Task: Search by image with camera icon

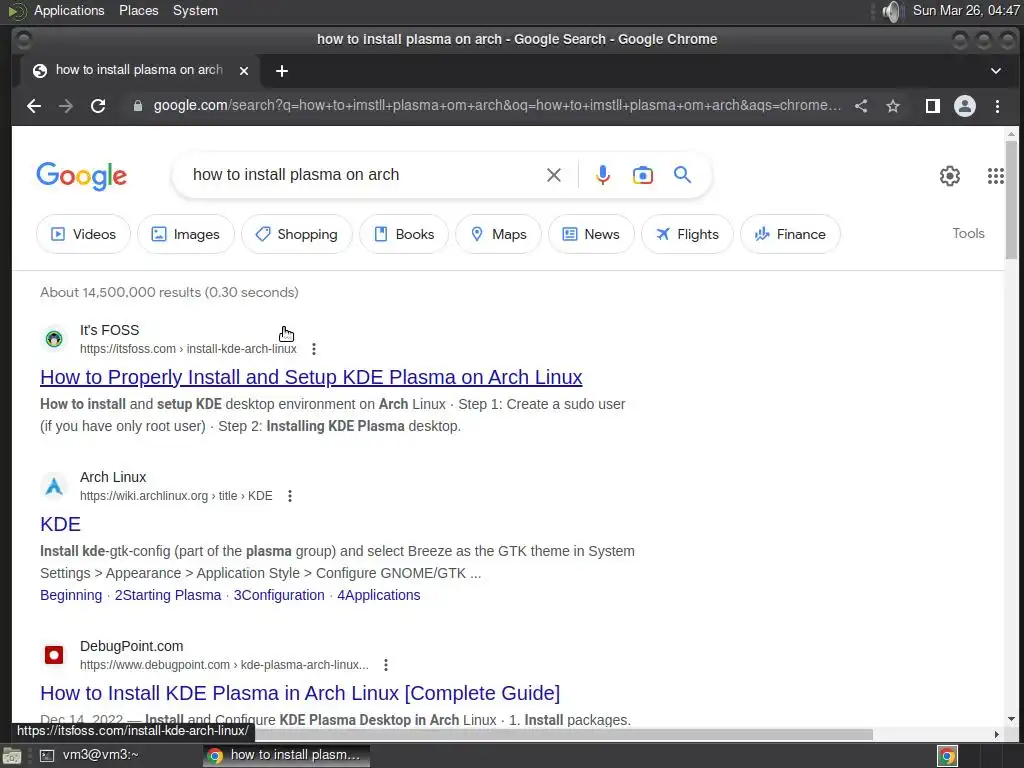Action: [x=643, y=175]
